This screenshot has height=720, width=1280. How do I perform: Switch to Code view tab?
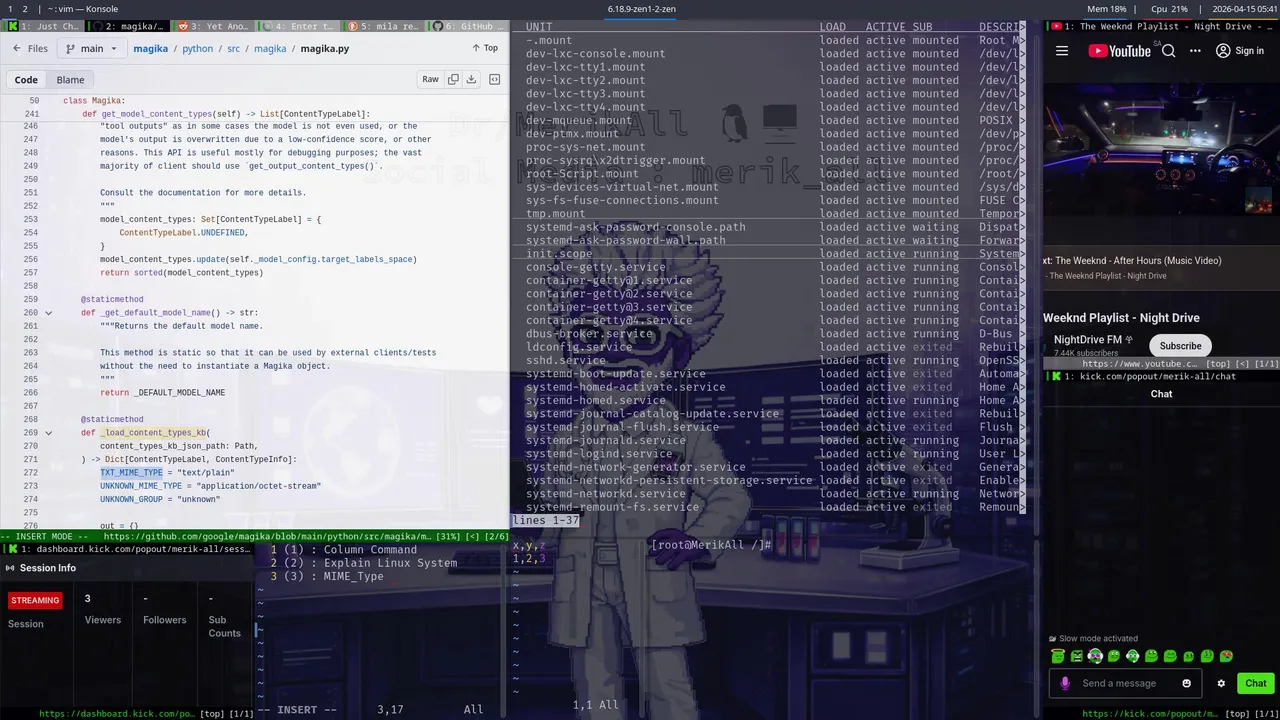(26, 80)
